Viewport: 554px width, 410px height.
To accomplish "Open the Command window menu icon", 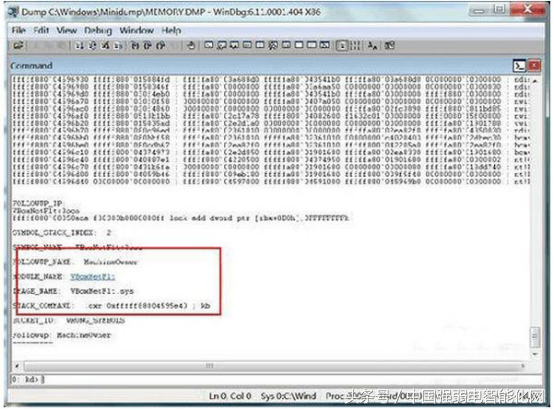I will click(519, 66).
